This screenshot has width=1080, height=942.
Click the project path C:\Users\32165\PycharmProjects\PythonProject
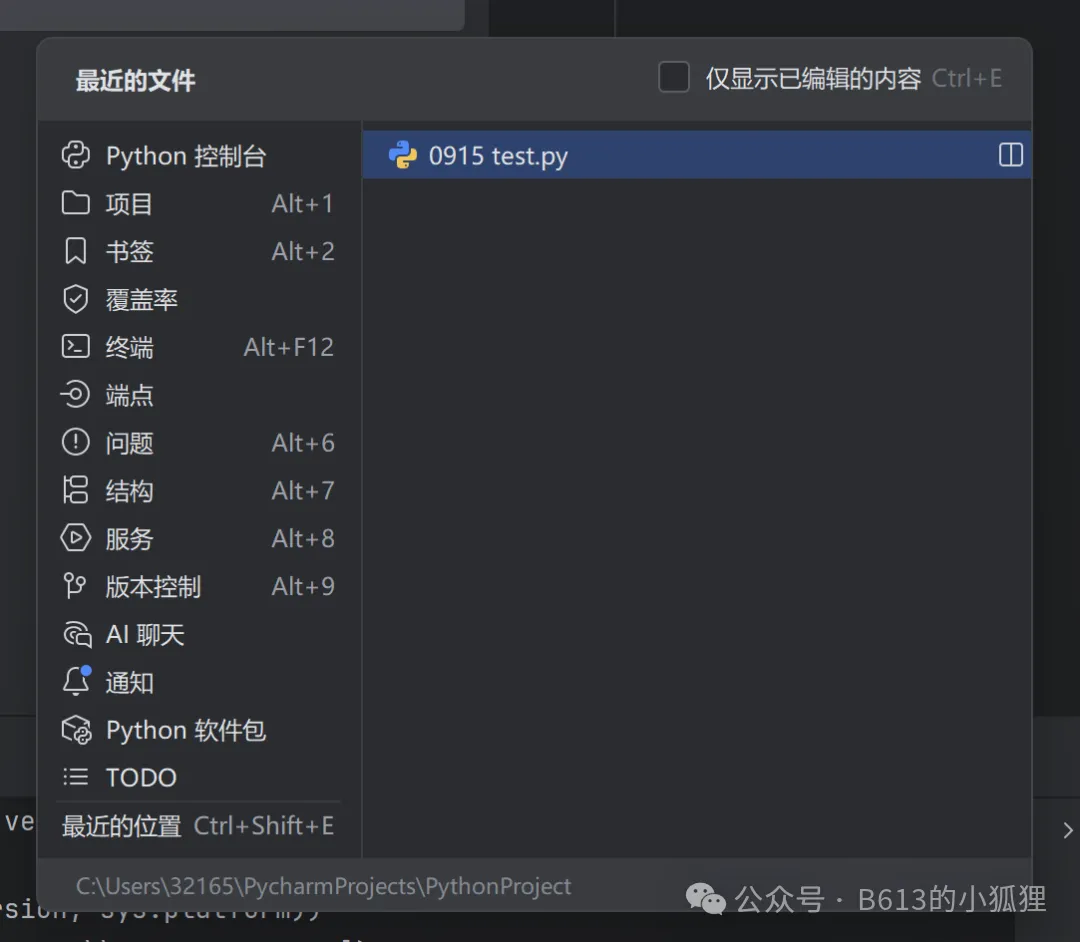coord(323,886)
